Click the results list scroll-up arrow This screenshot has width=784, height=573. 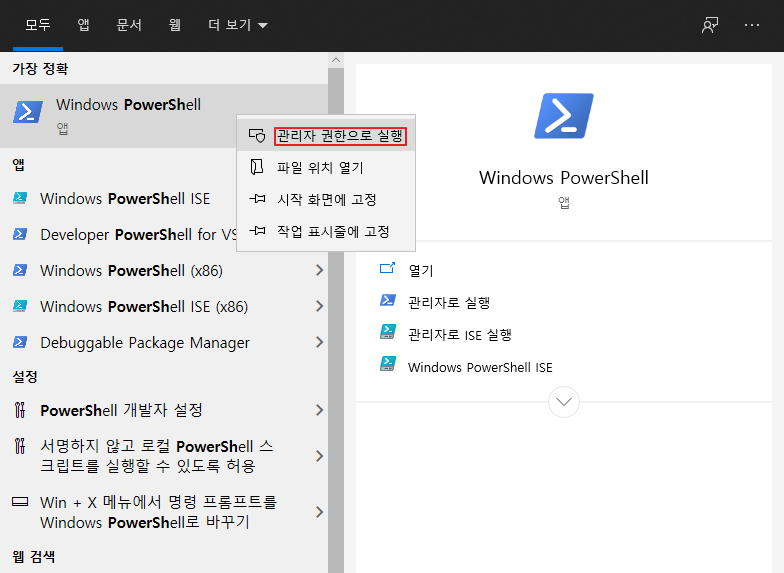coord(336,60)
